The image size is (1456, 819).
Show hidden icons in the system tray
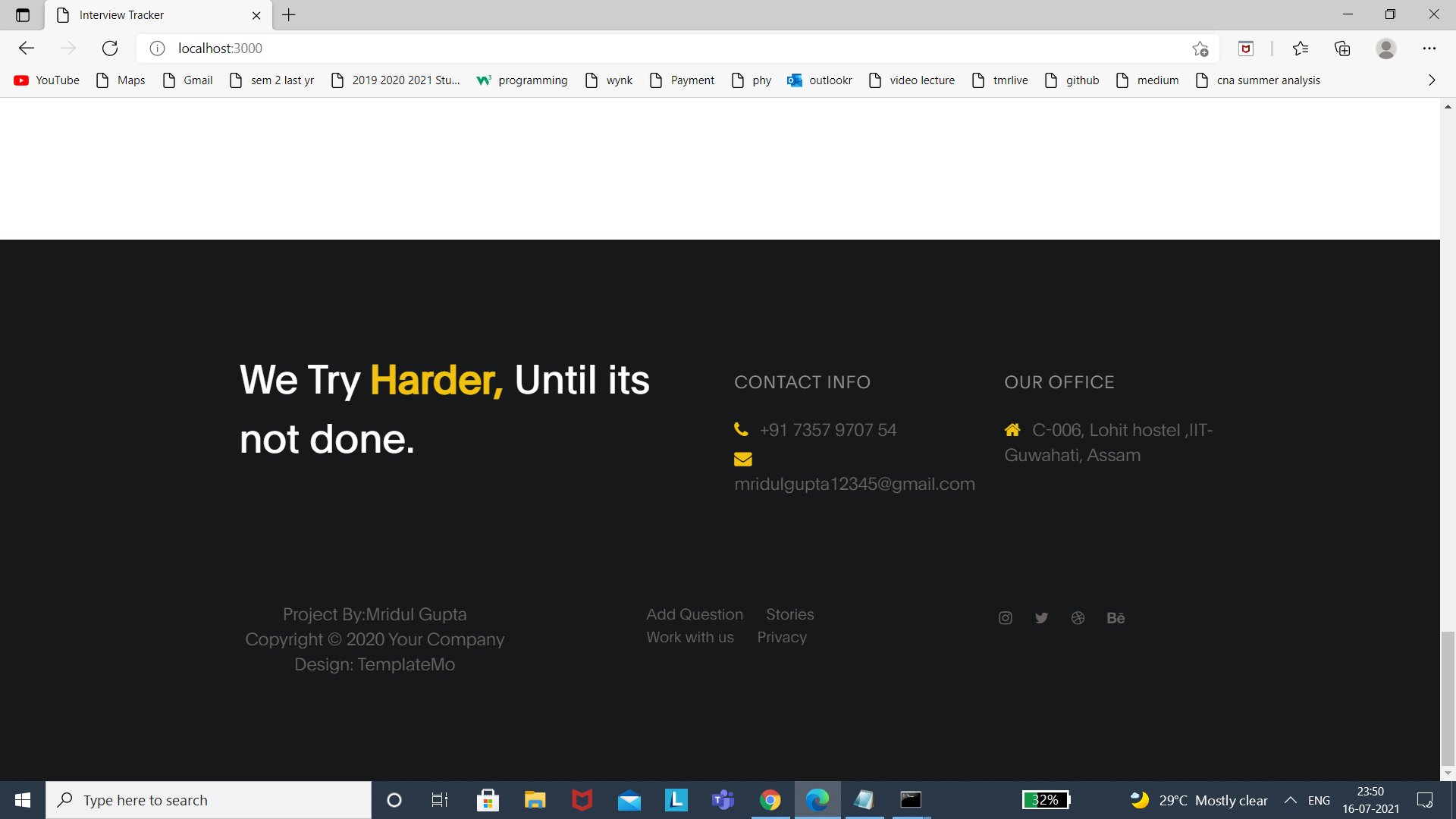tap(1291, 799)
